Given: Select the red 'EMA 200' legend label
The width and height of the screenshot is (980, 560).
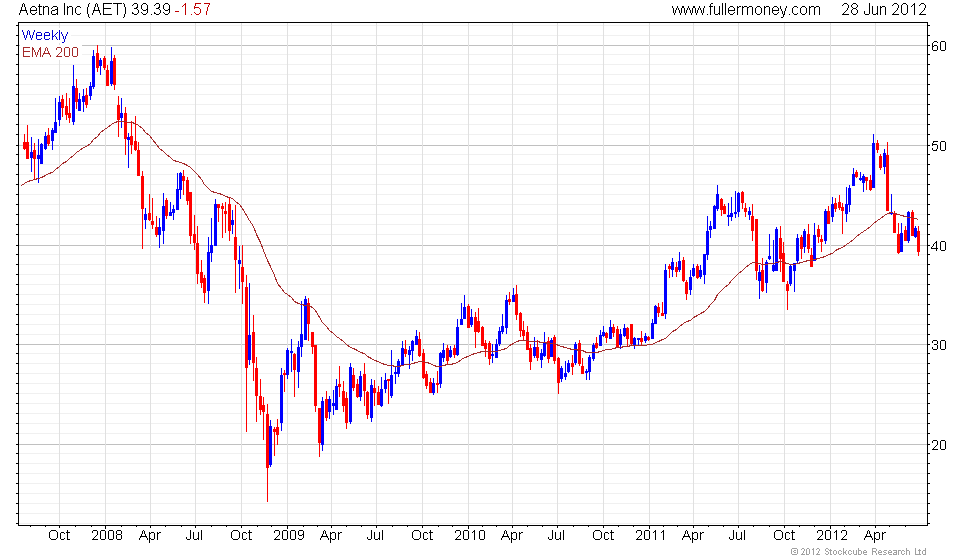Looking at the screenshot, I should [x=50, y=52].
